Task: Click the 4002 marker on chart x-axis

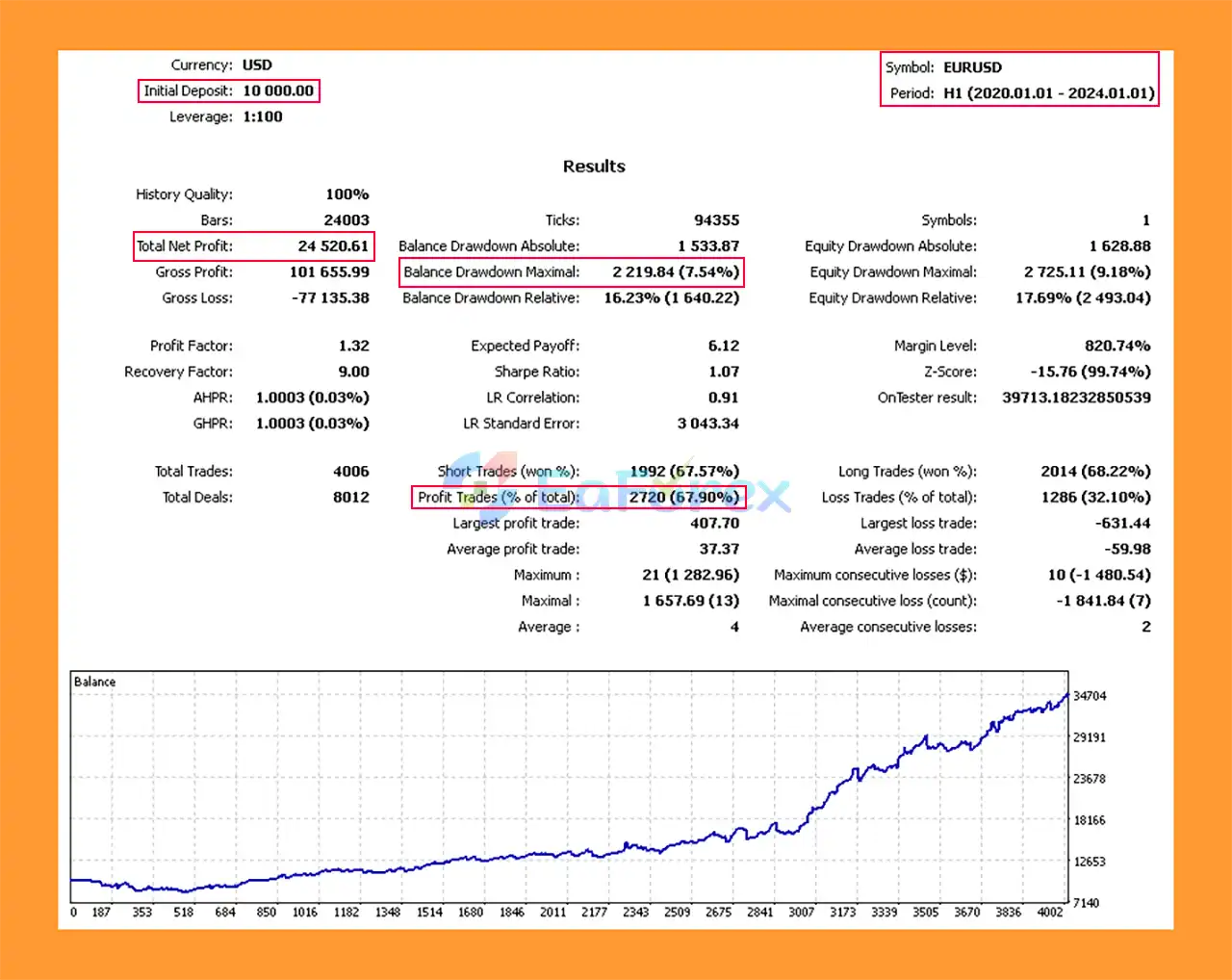Action: (x=1049, y=912)
